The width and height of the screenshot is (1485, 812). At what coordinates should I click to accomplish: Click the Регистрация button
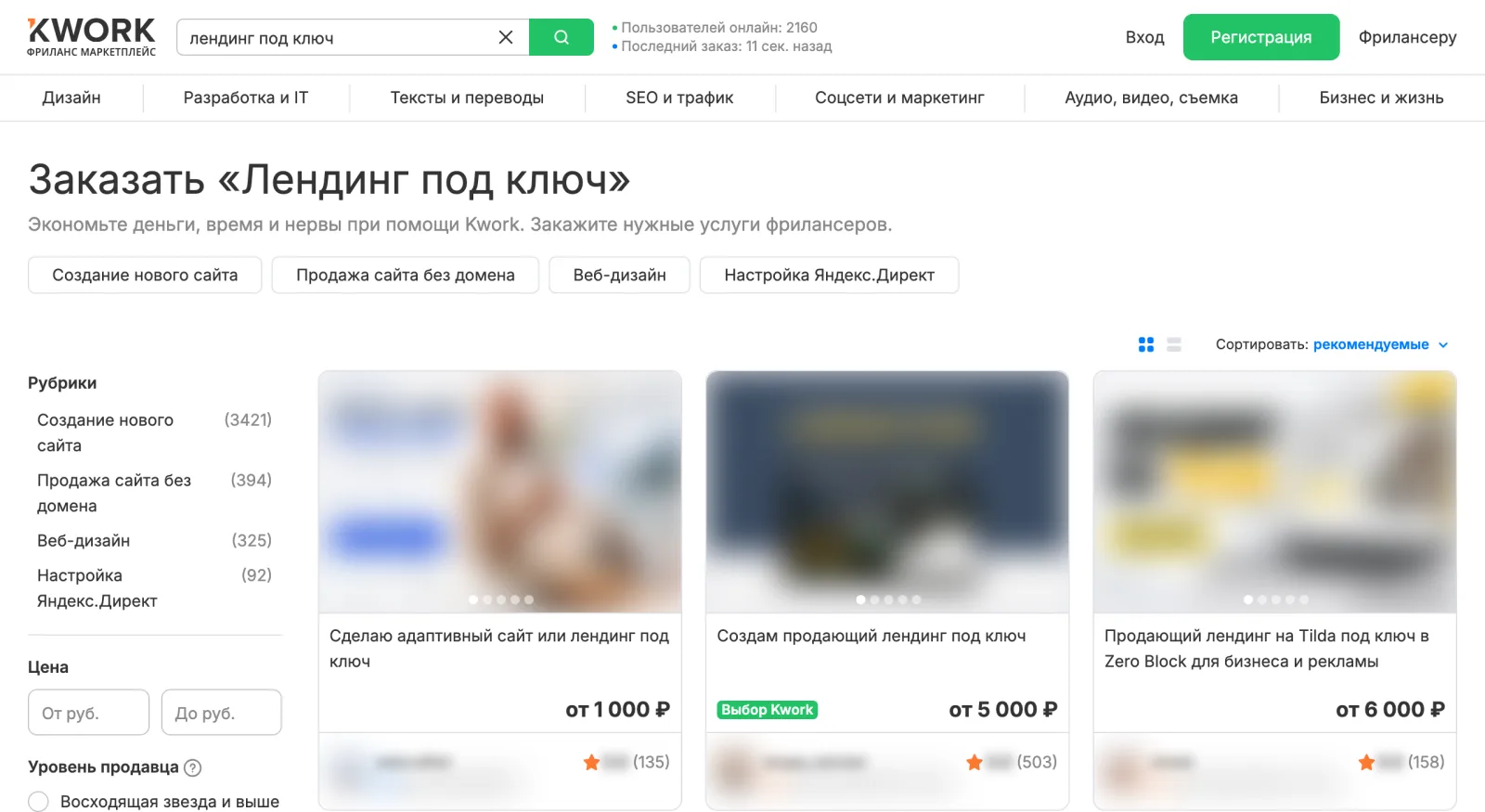(1261, 37)
